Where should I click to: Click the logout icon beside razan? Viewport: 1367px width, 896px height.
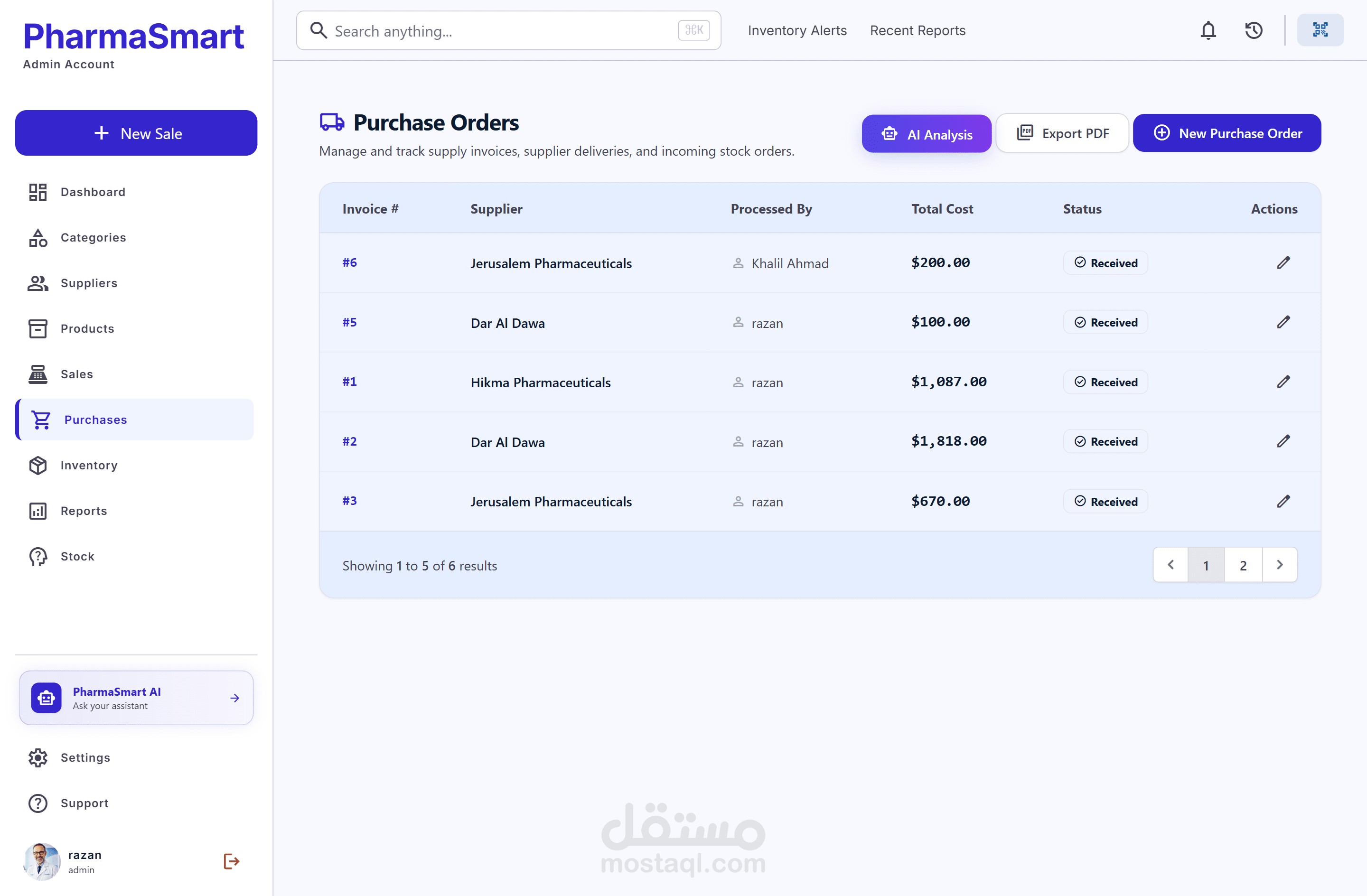[x=232, y=861]
